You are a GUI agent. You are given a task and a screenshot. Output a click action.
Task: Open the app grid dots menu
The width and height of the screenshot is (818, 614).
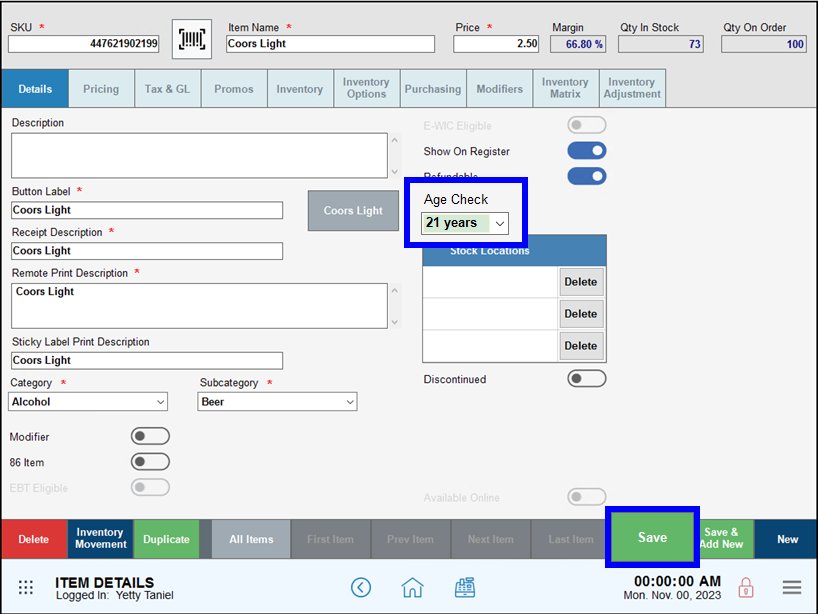[26, 587]
